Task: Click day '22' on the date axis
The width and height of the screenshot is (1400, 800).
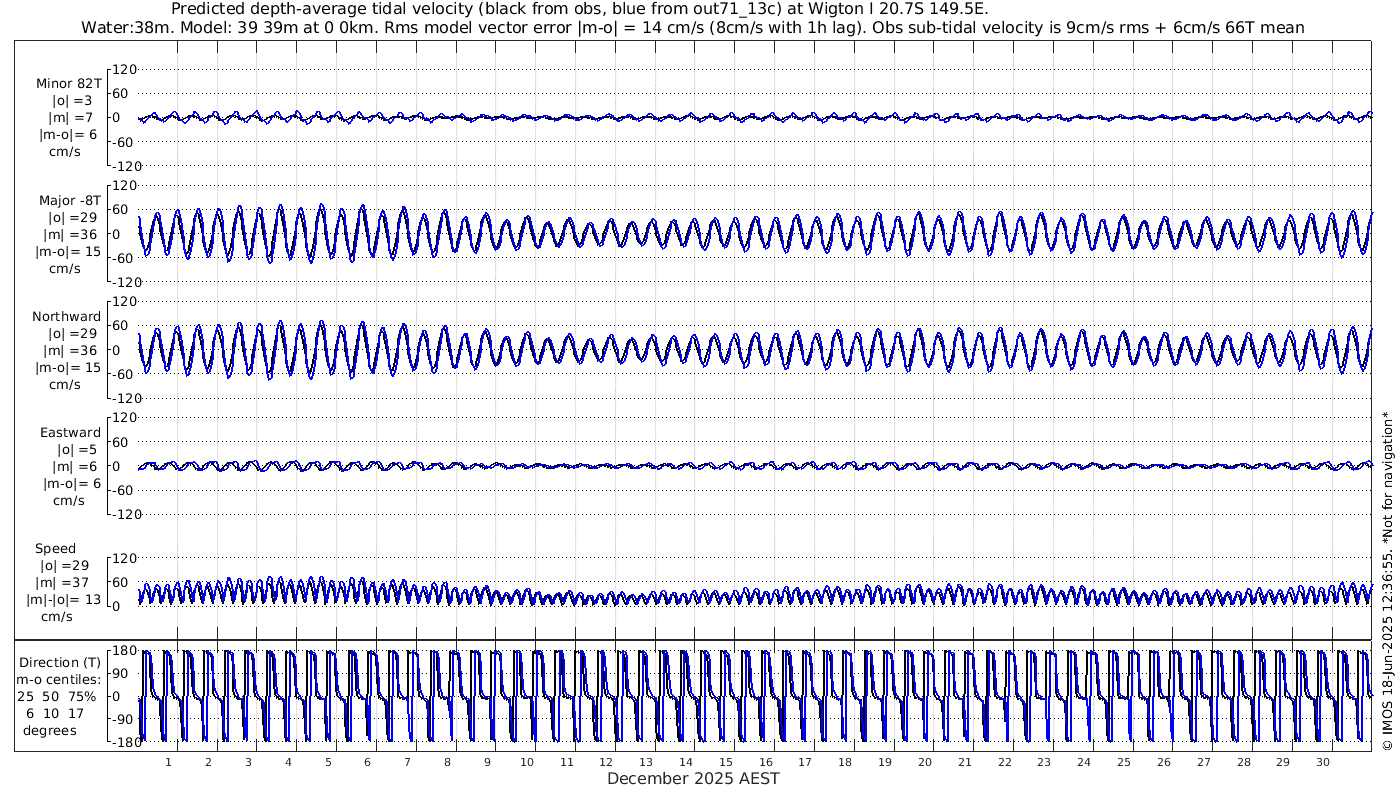Action: [x=1004, y=762]
